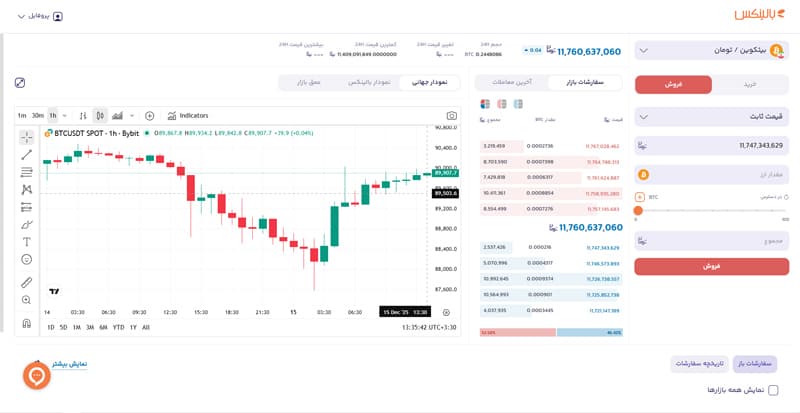Switch to the red sell side toggle
The image size is (800, 413).
point(673,85)
